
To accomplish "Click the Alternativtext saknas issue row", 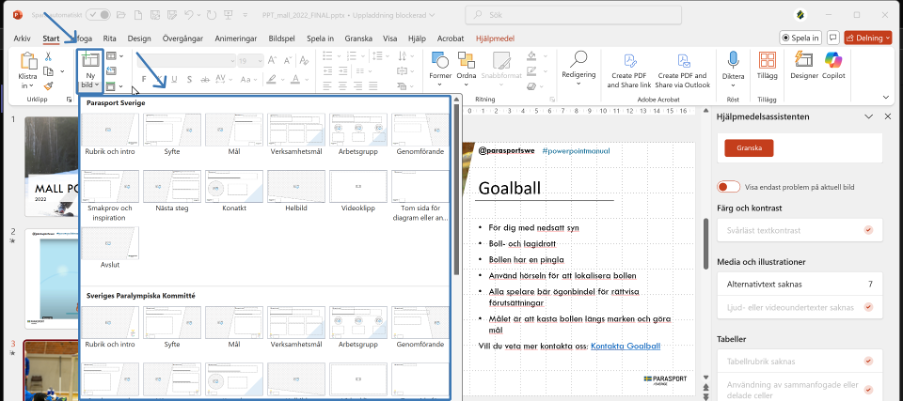I will point(800,284).
